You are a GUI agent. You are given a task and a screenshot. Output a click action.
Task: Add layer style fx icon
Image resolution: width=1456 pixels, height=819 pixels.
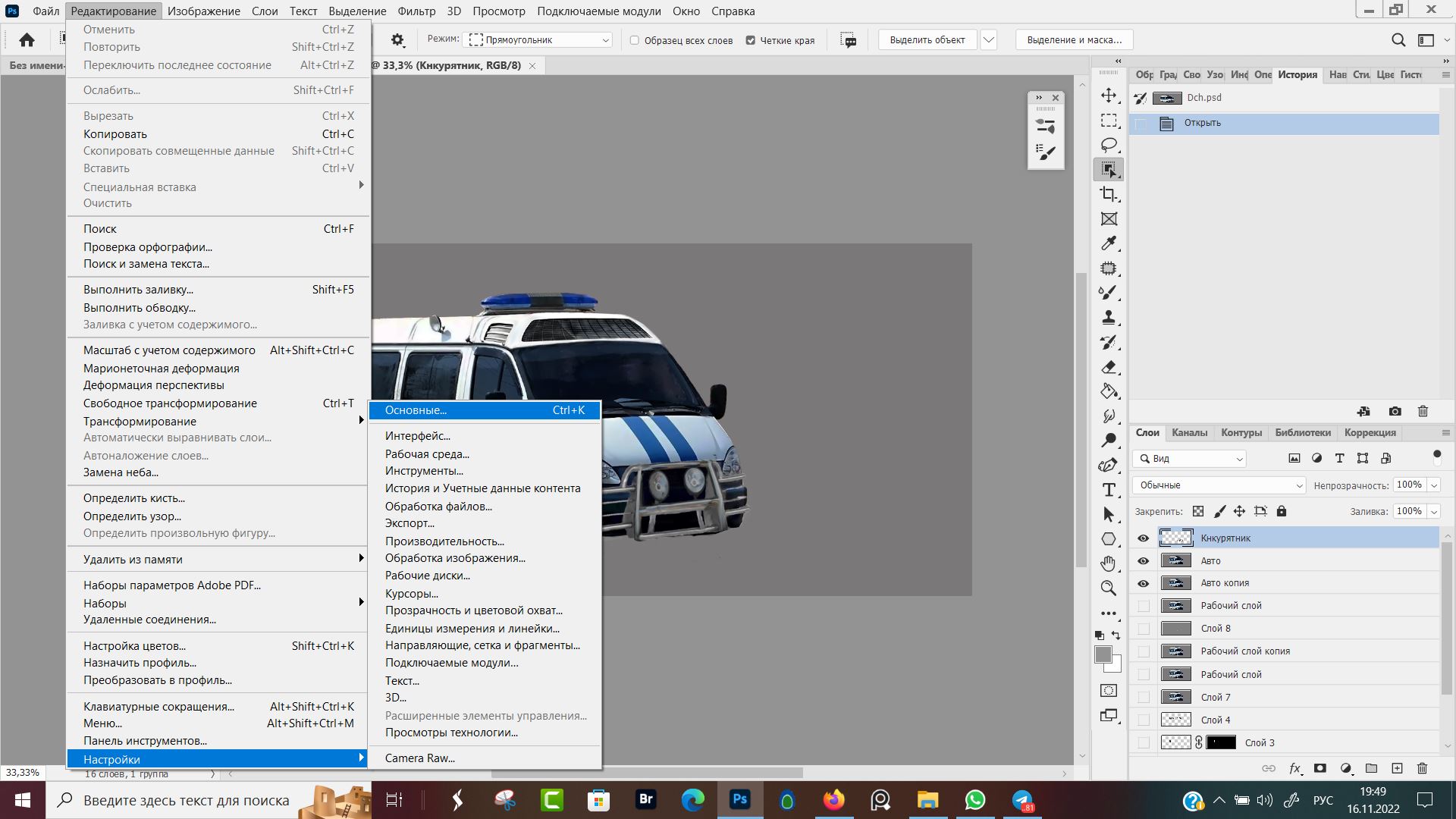1295,768
